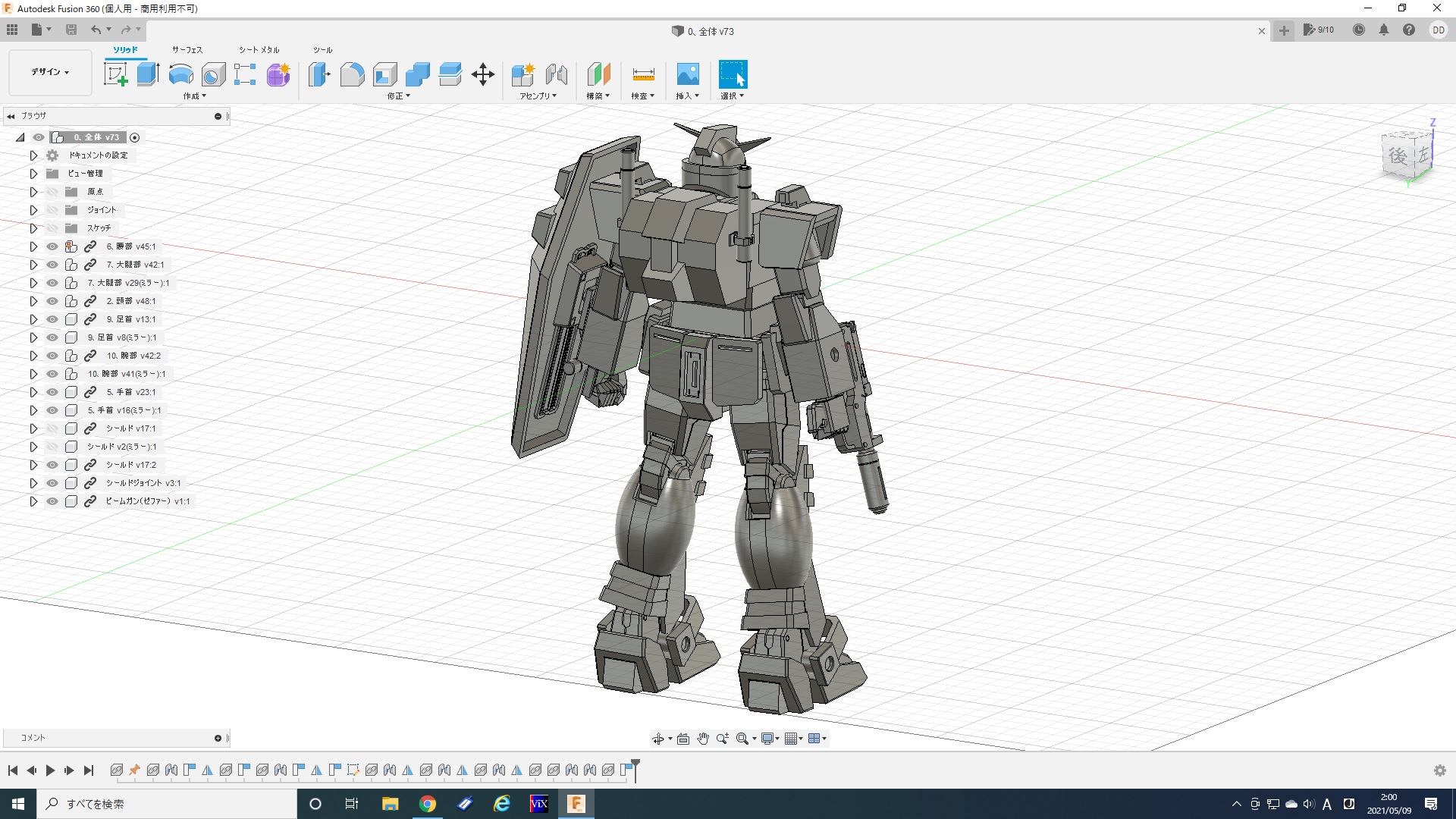Select the Create Sketch tool icon

115,74
